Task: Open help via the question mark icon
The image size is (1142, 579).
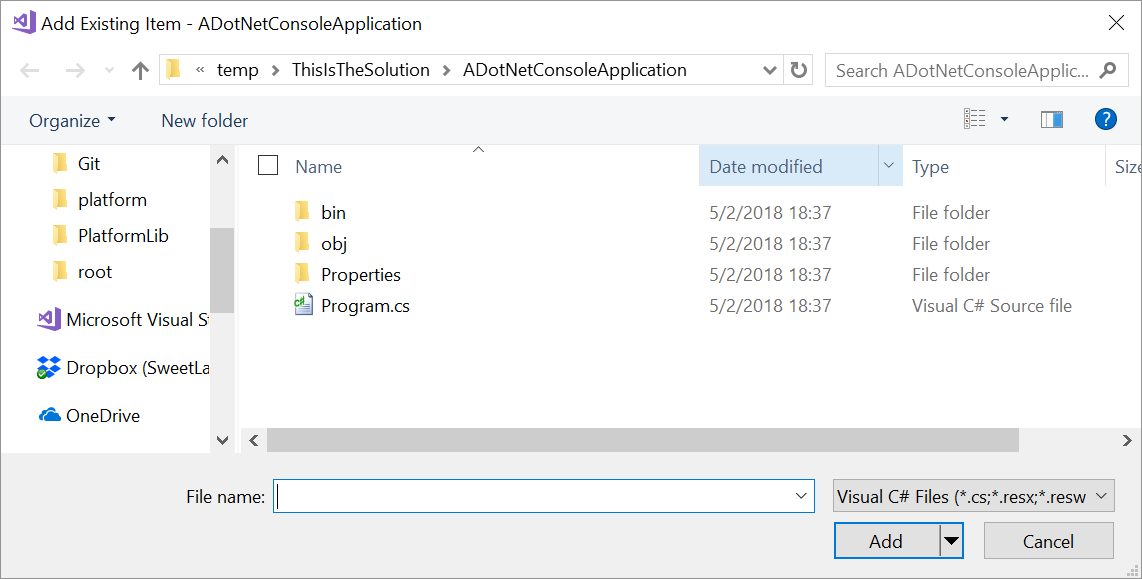Action: (1105, 119)
